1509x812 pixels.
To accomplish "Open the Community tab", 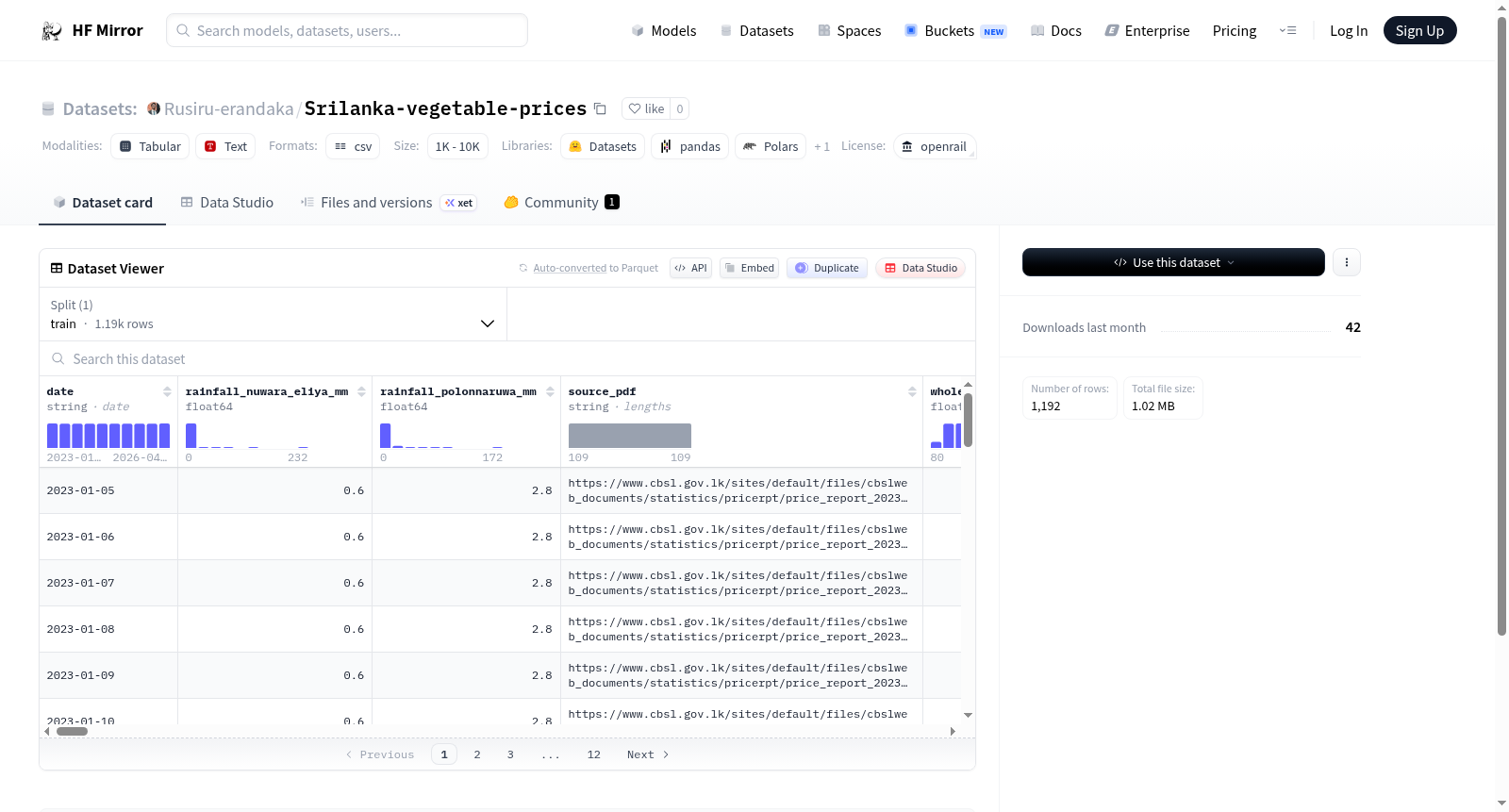I will click(x=561, y=203).
